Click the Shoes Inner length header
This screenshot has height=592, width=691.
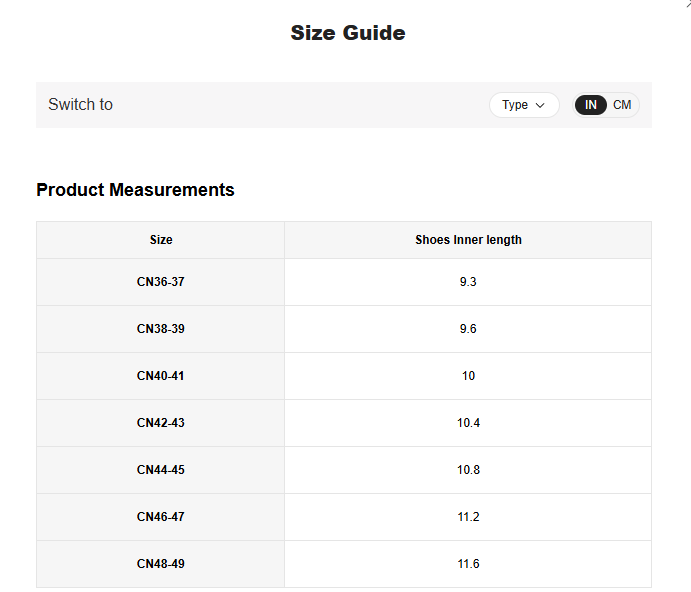click(x=468, y=240)
